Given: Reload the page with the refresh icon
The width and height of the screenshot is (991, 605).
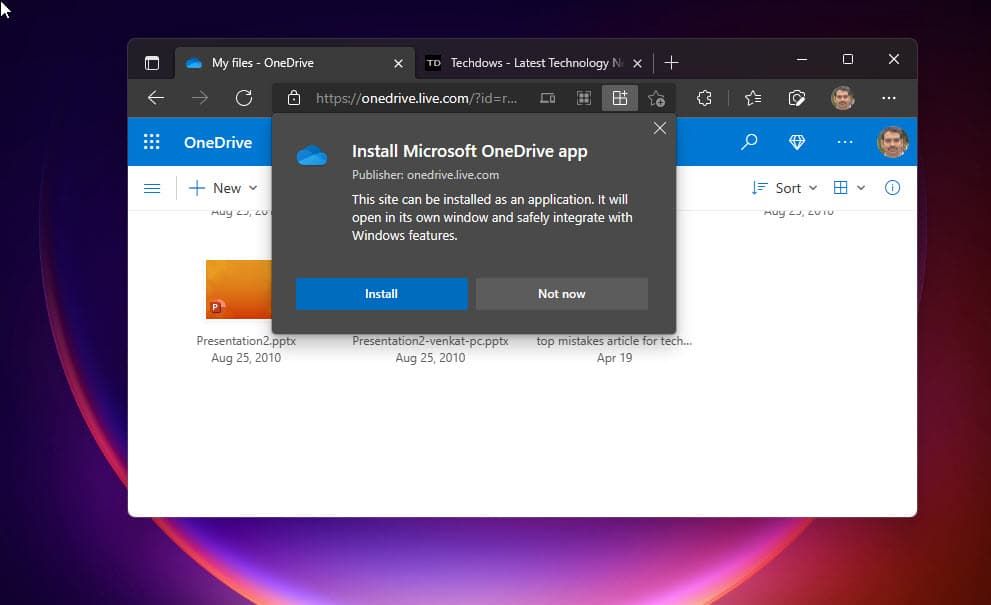Looking at the screenshot, I should [x=244, y=98].
